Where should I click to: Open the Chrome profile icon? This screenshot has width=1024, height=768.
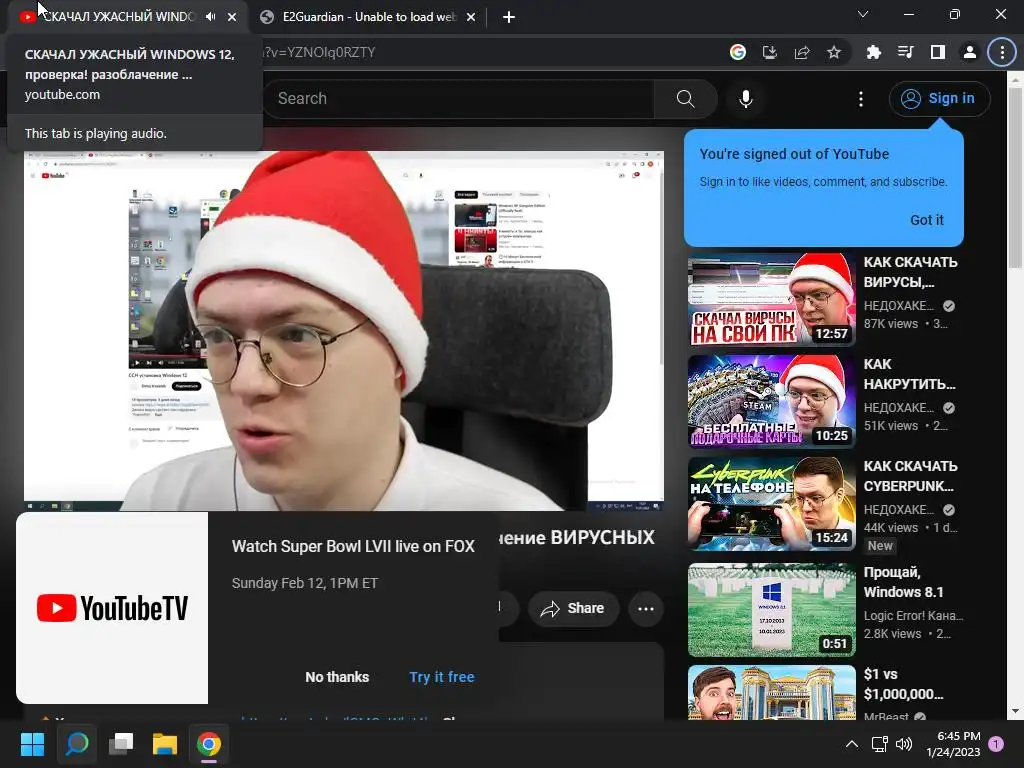pyautogui.click(x=970, y=52)
